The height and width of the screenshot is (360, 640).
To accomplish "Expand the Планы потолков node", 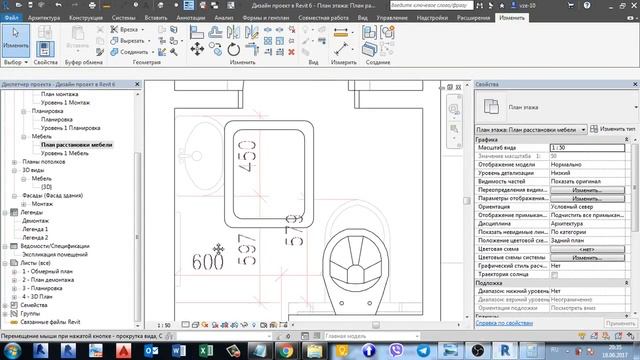I will (x=14, y=162).
